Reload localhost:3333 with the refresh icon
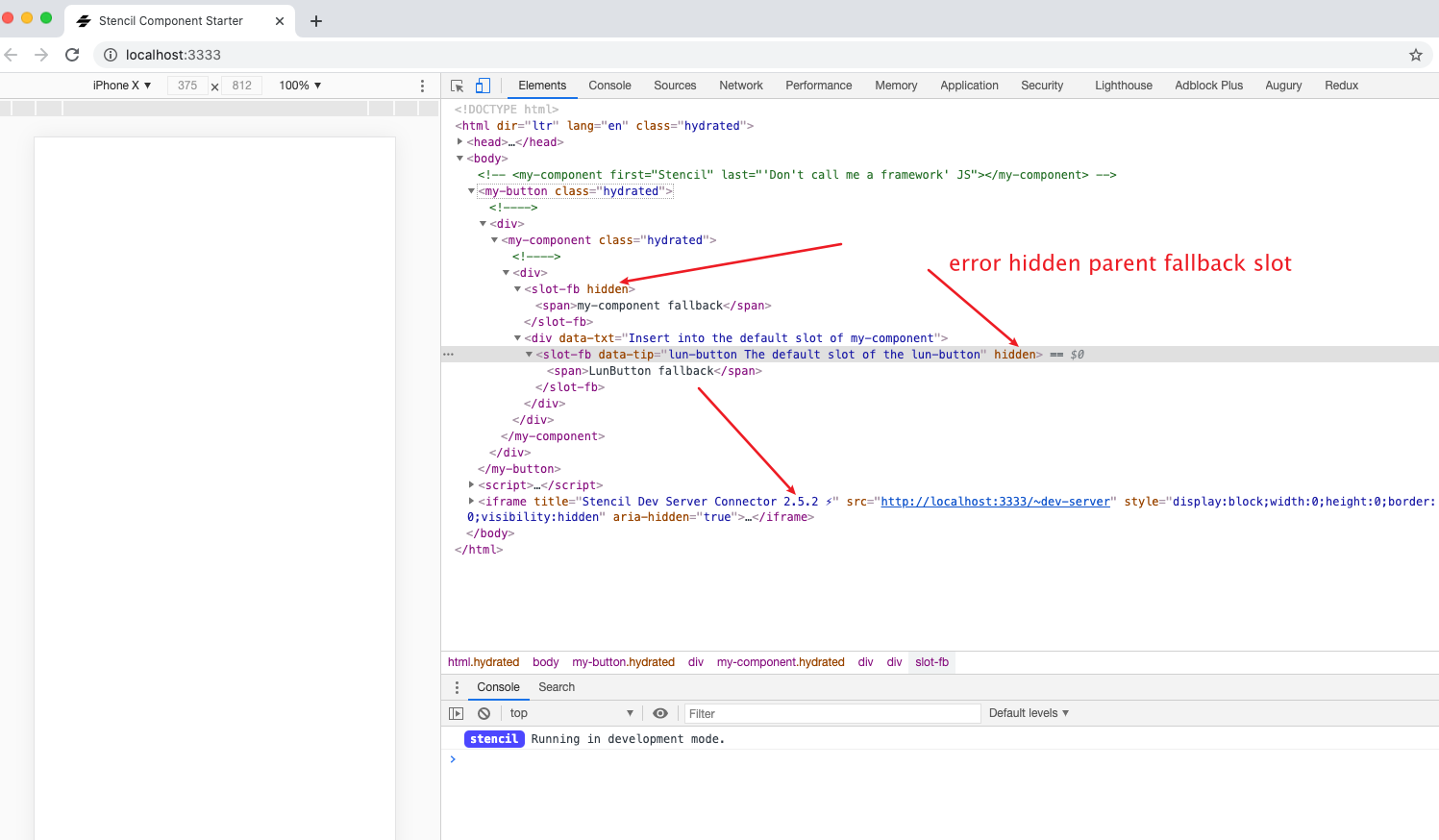The image size is (1439, 840). click(72, 55)
